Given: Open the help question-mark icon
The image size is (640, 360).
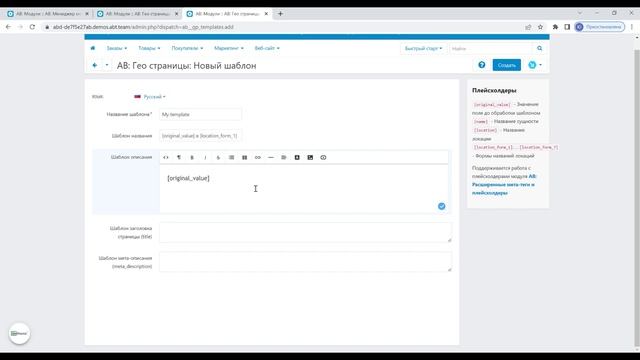Looking at the screenshot, I should tap(482, 65).
